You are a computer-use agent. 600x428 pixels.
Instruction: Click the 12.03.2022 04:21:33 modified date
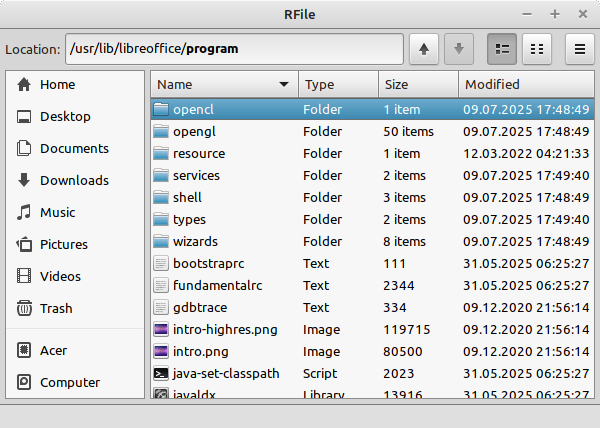pyautogui.click(x=526, y=154)
